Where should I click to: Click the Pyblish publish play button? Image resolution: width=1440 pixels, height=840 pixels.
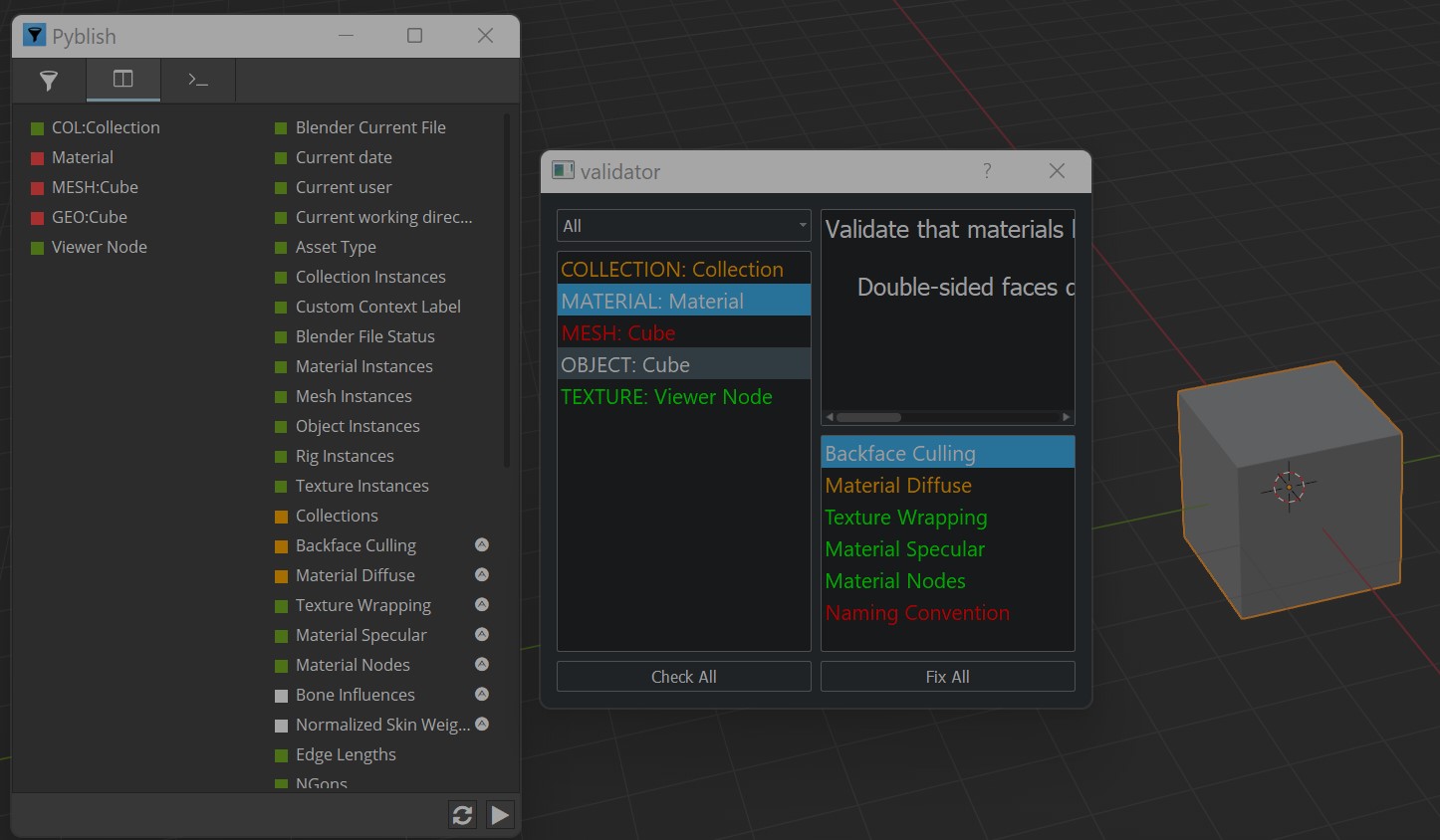click(500, 815)
